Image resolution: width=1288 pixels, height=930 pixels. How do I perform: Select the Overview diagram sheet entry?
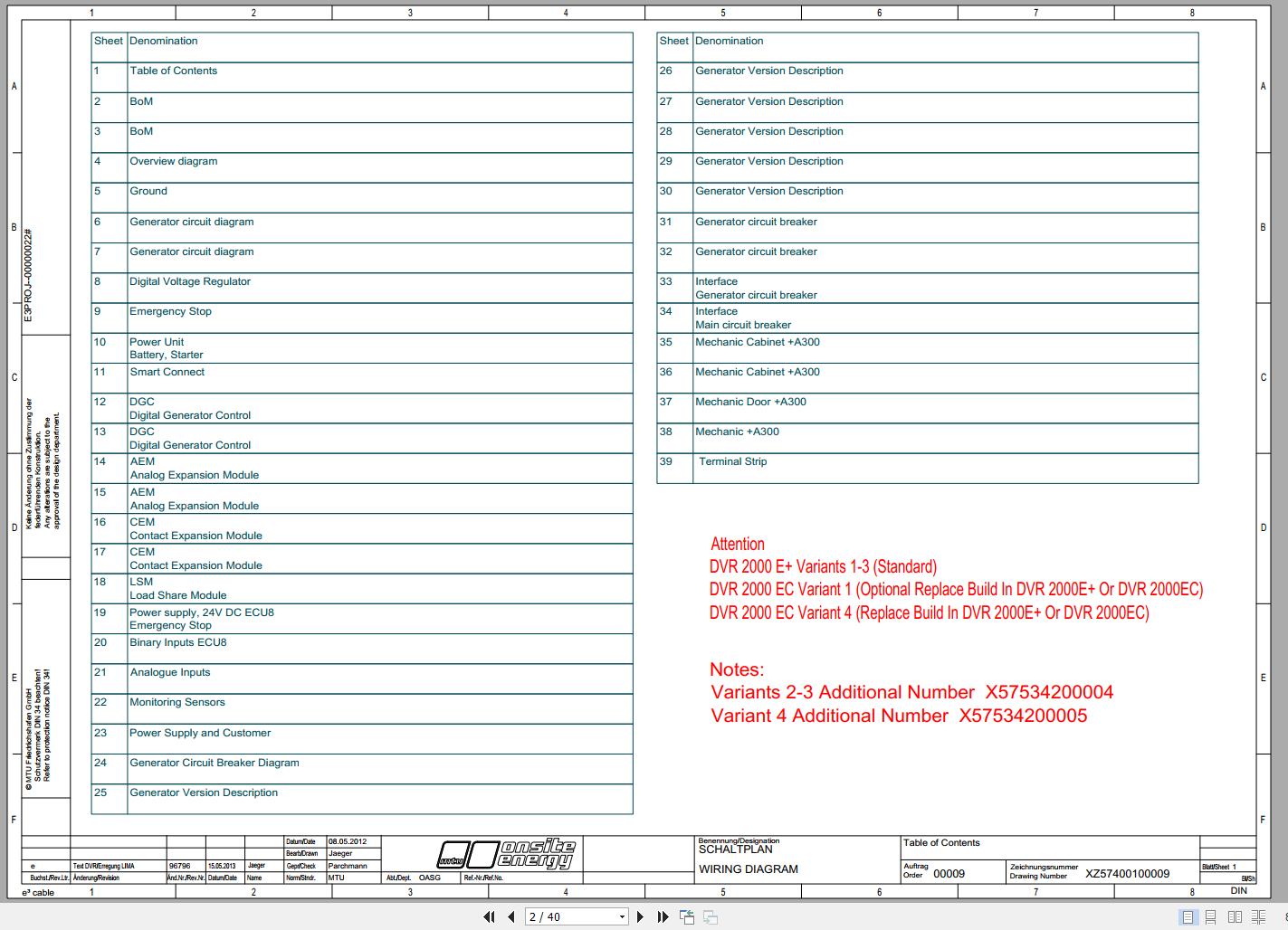[x=173, y=161]
